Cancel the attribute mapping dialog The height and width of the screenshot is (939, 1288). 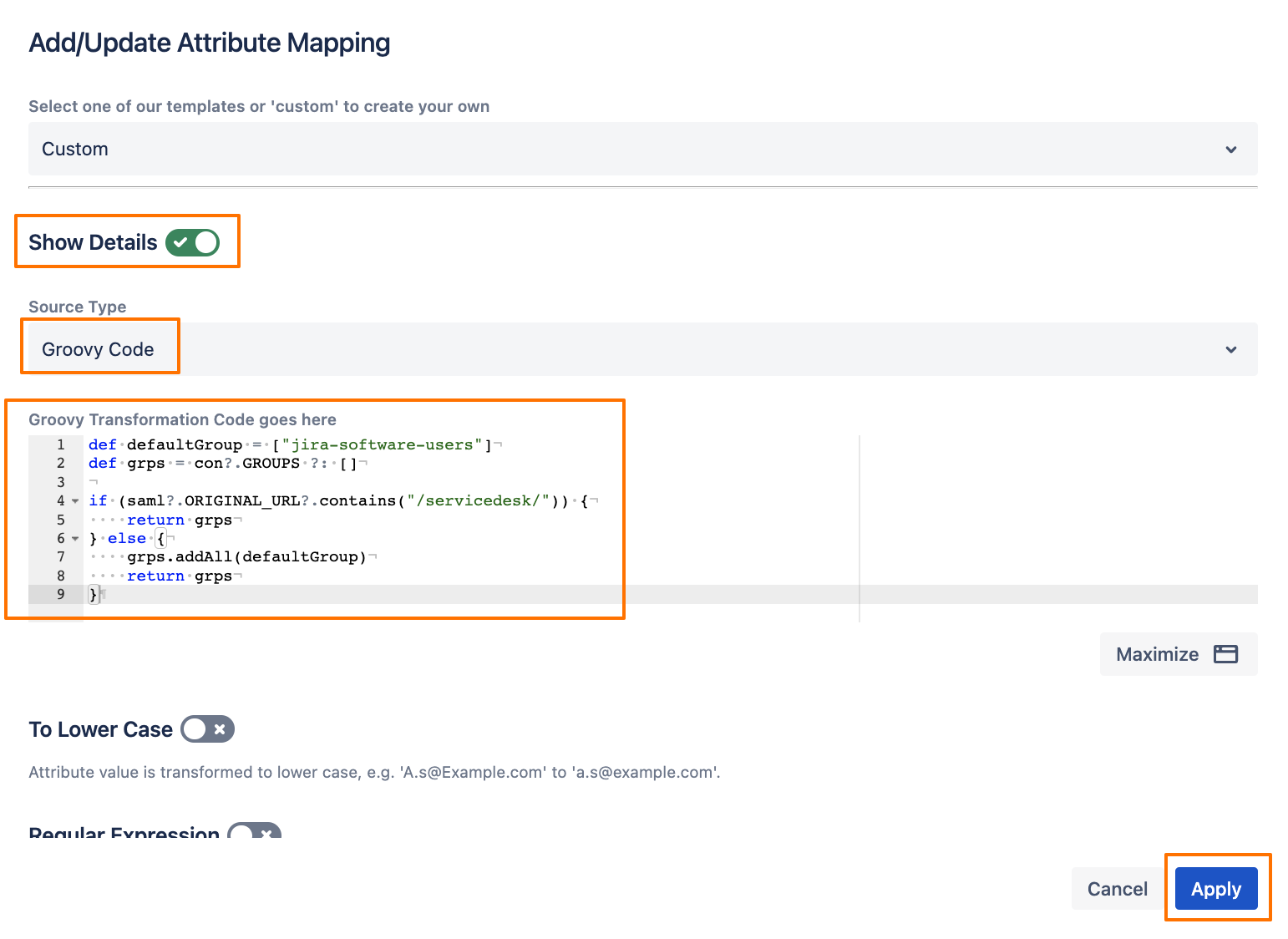point(1117,889)
